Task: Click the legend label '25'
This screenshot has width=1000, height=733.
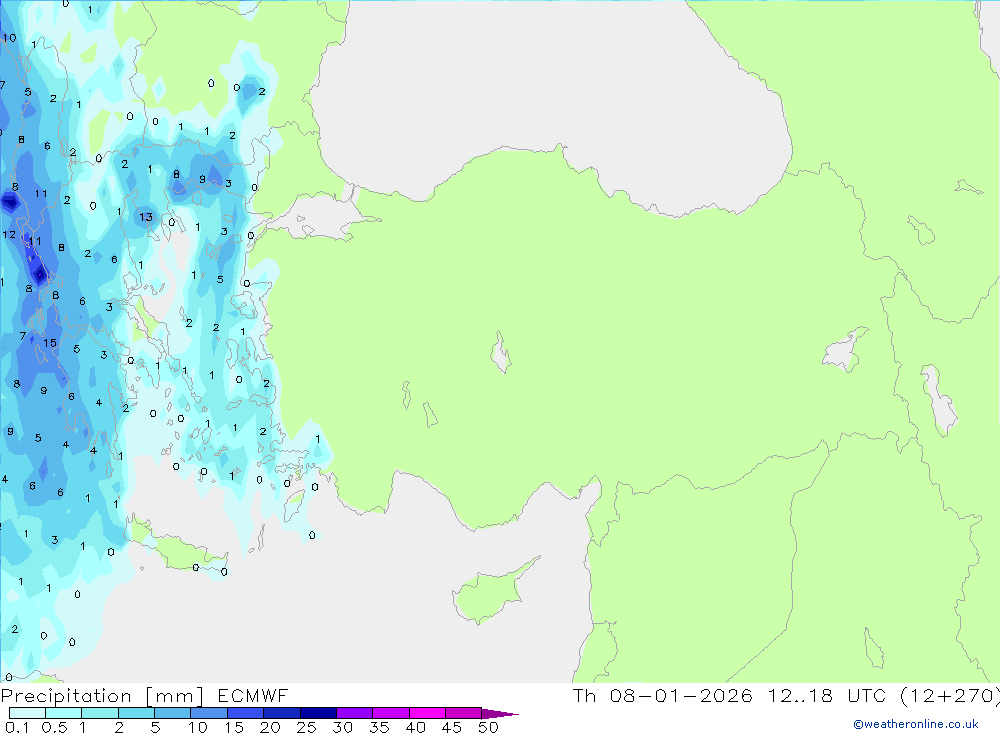Action: 306,727
